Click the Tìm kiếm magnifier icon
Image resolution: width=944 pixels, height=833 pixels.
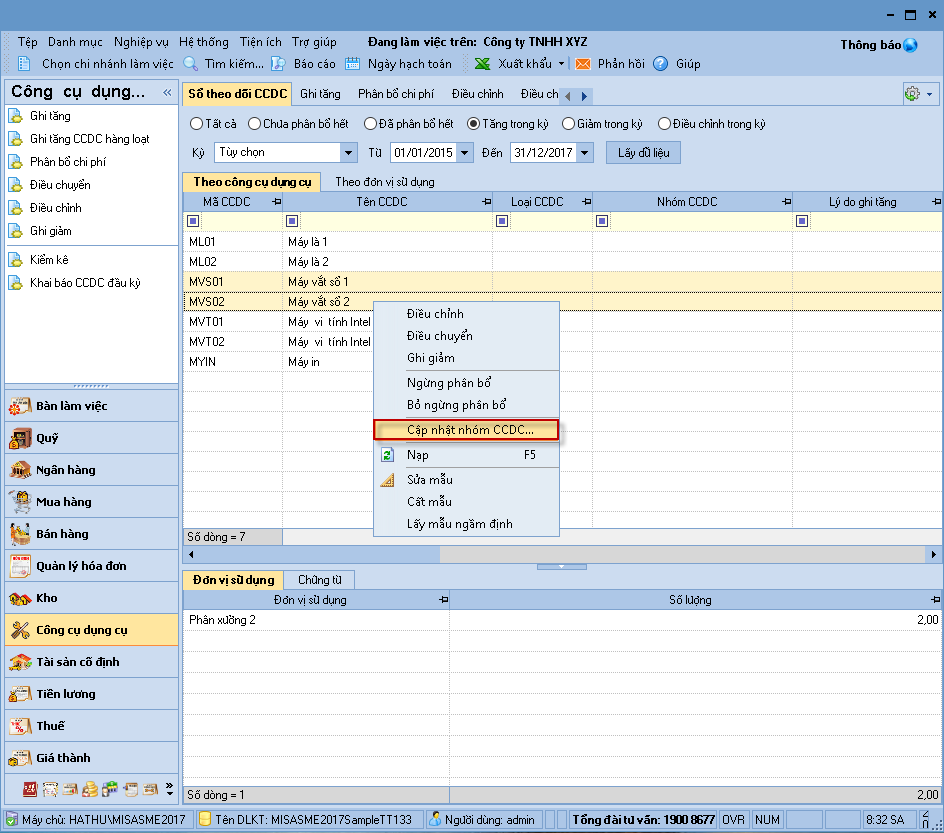click(x=191, y=64)
